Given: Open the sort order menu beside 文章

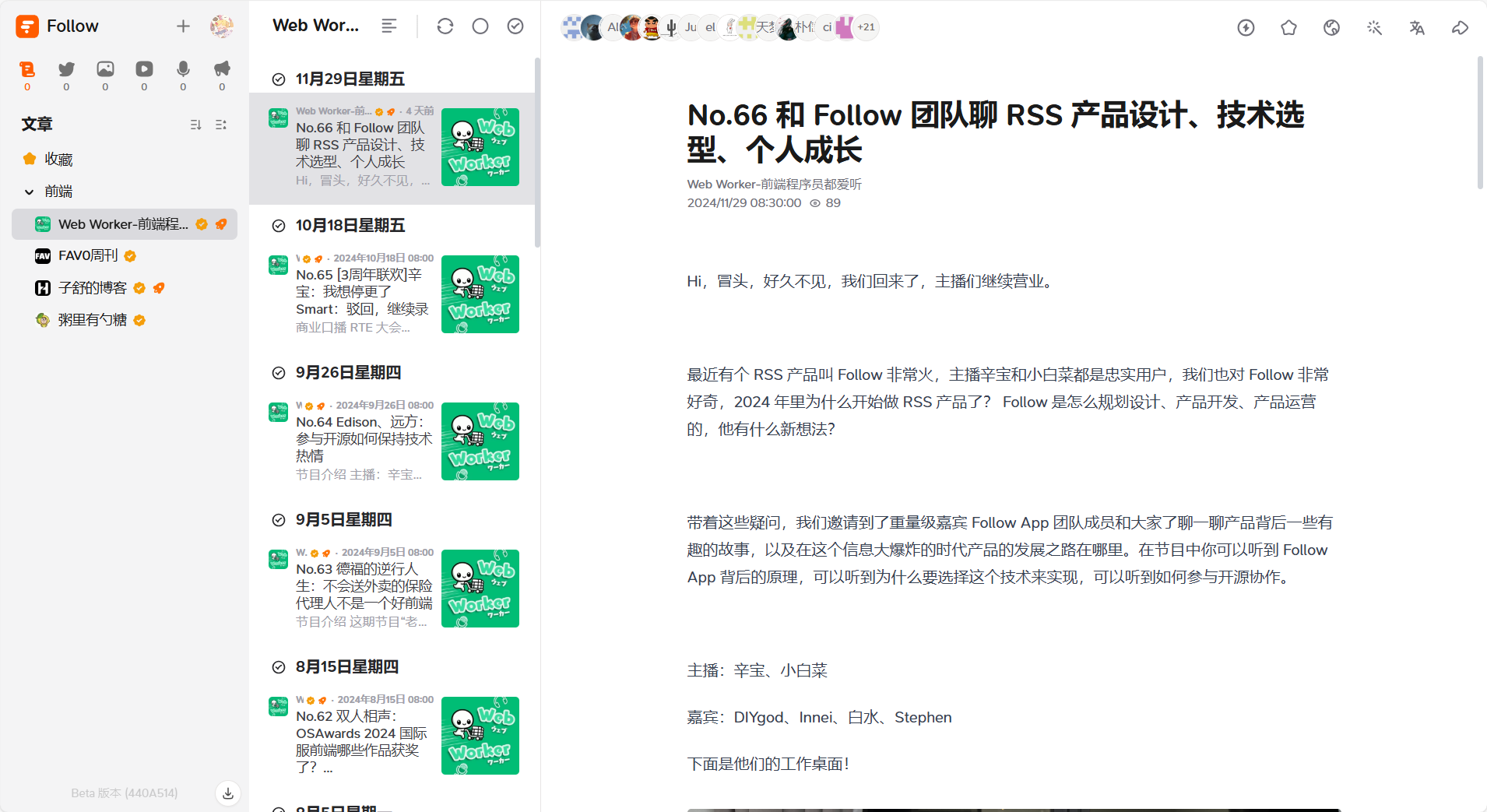Looking at the screenshot, I should tap(195, 125).
